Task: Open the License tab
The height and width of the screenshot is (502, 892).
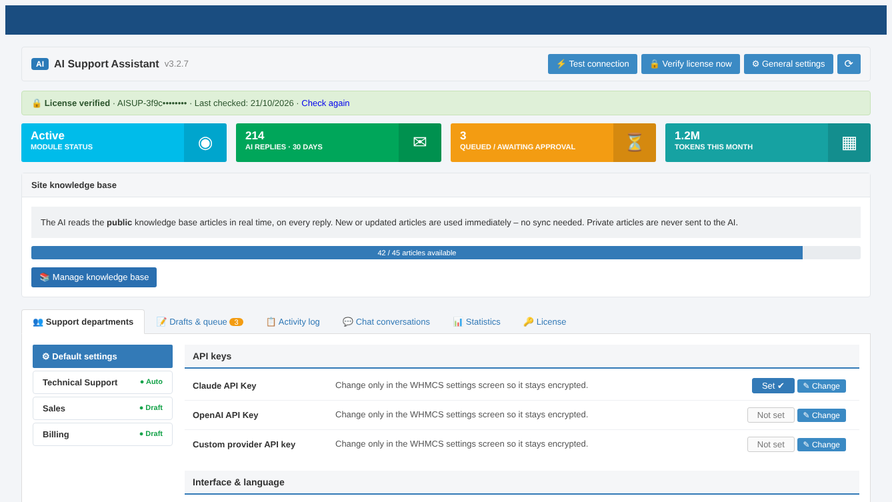Action: [544, 322]
